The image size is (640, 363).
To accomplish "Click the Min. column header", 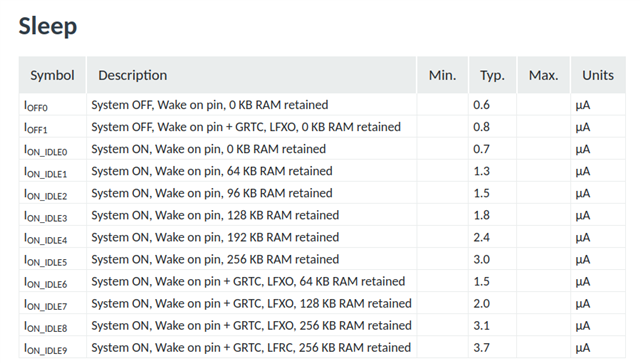I will click(x=442, y=75).
